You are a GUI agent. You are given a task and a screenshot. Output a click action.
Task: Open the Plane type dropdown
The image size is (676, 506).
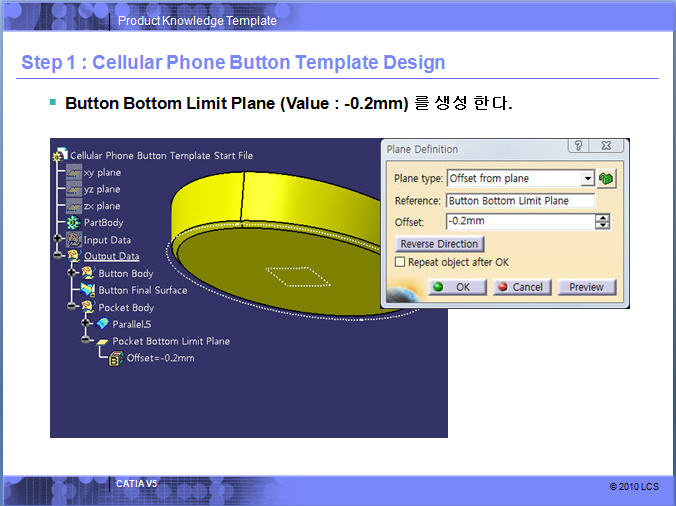click(587, 179)
